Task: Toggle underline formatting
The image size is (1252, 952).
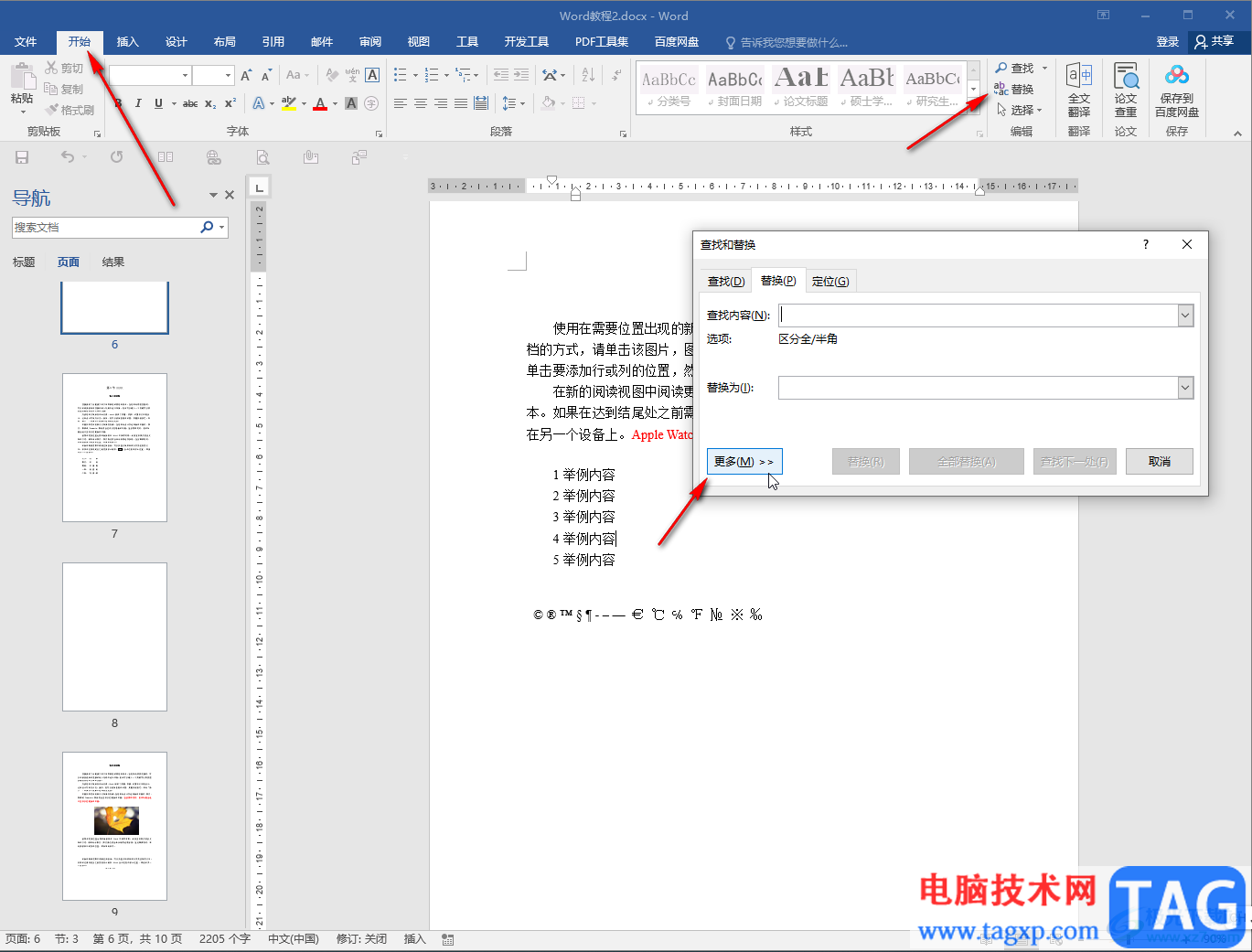Action: coord(158,103)
